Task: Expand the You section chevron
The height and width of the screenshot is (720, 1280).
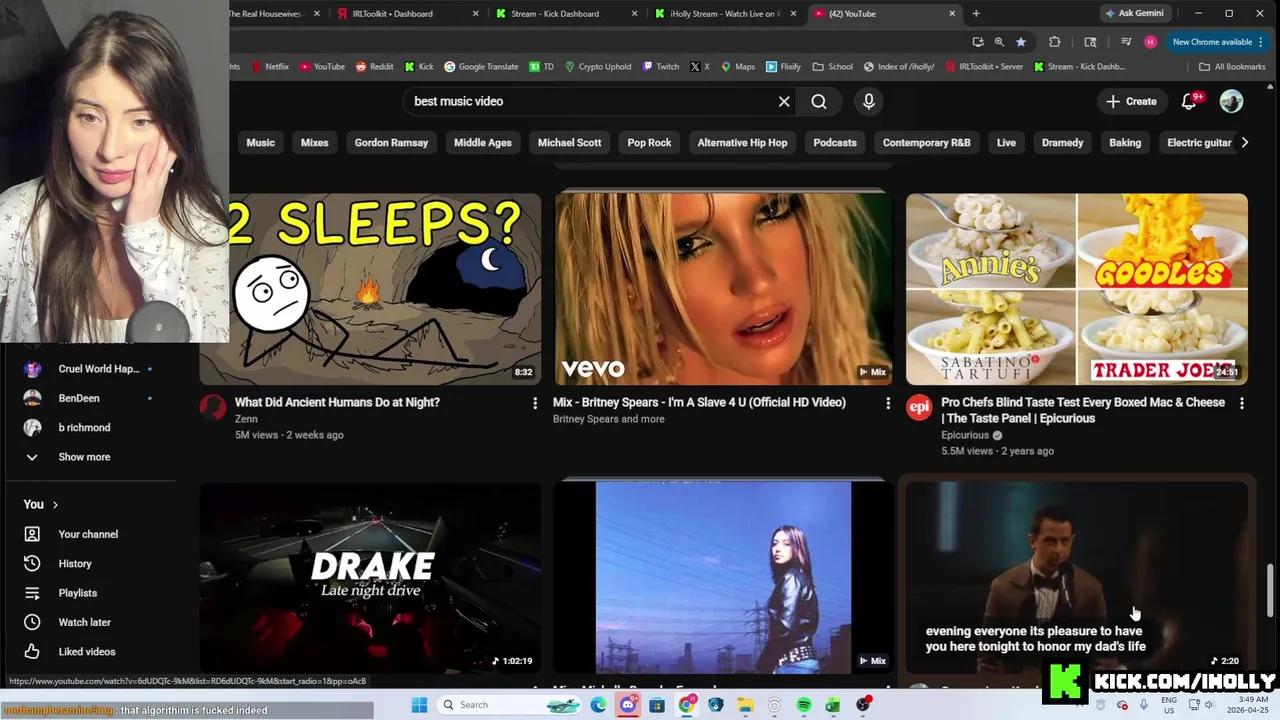Action: [55, 505]
